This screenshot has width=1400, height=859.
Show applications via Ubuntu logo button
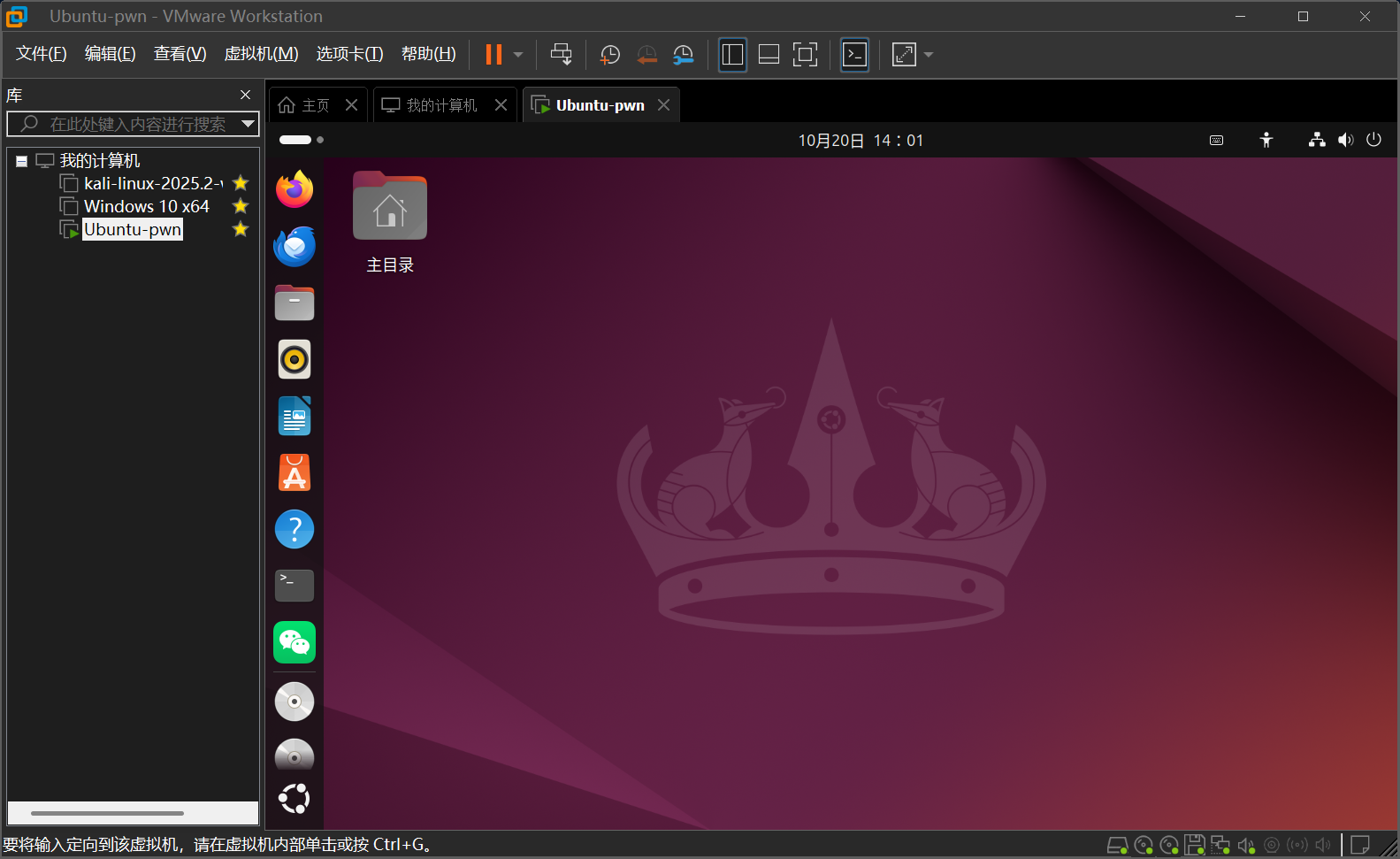295,799
